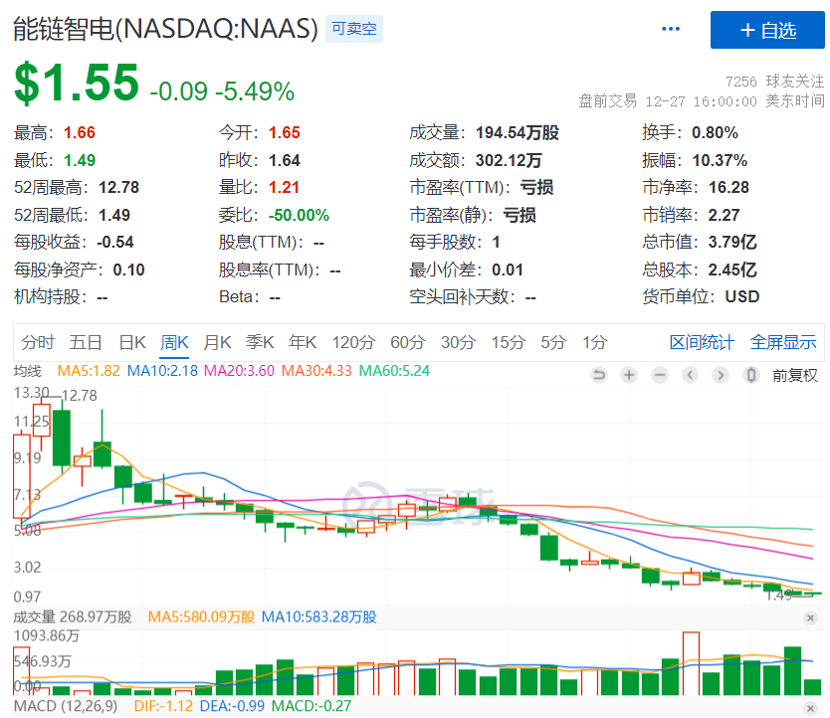This screenshot has height=718, width=830.
Task: Zoom in chart with plus icon
Action: pos(629,375)
